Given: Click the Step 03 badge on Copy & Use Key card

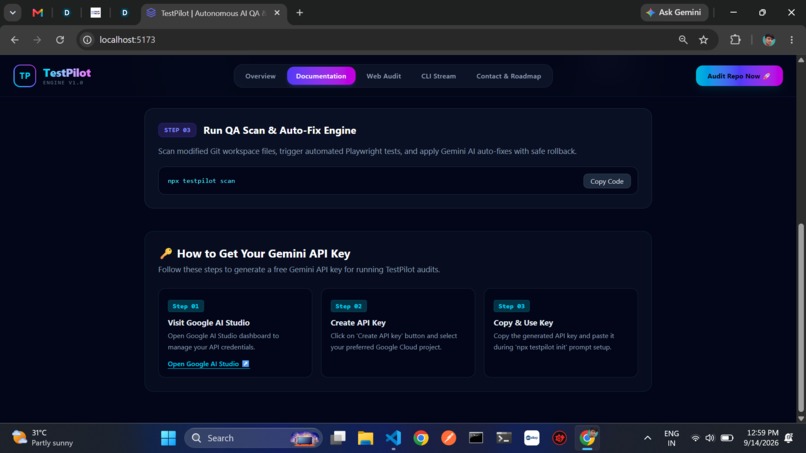Looking at the screenshot, I should point(511,306).
